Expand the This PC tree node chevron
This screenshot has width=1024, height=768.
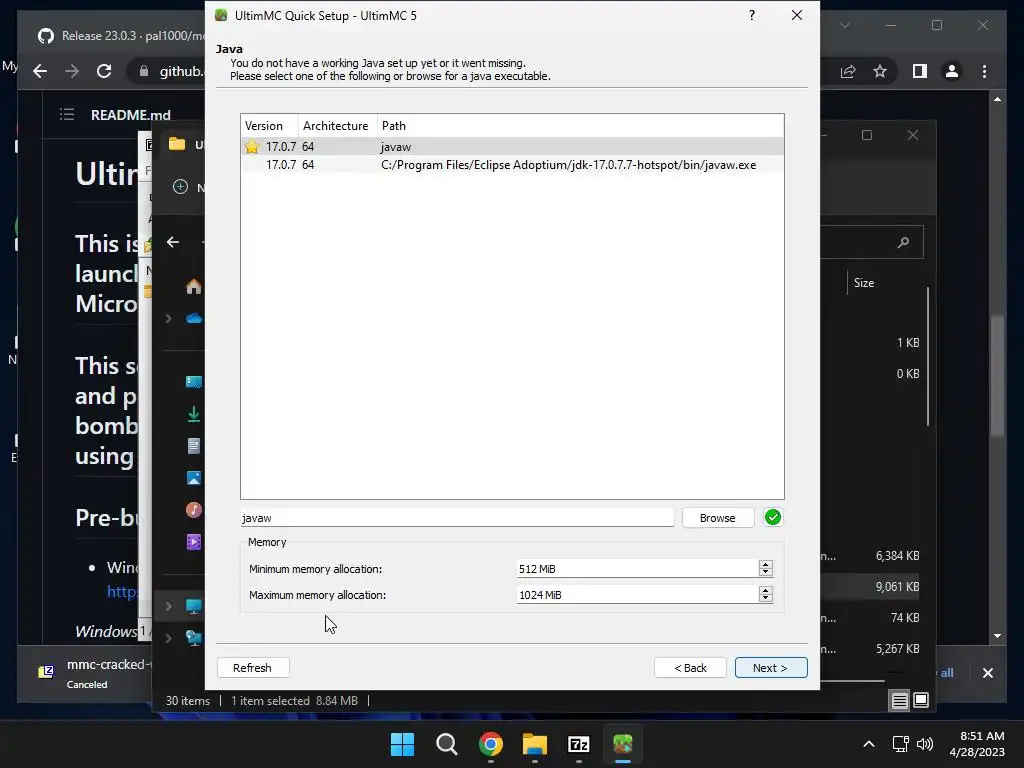pyautogui.click(x=168, y=606)
